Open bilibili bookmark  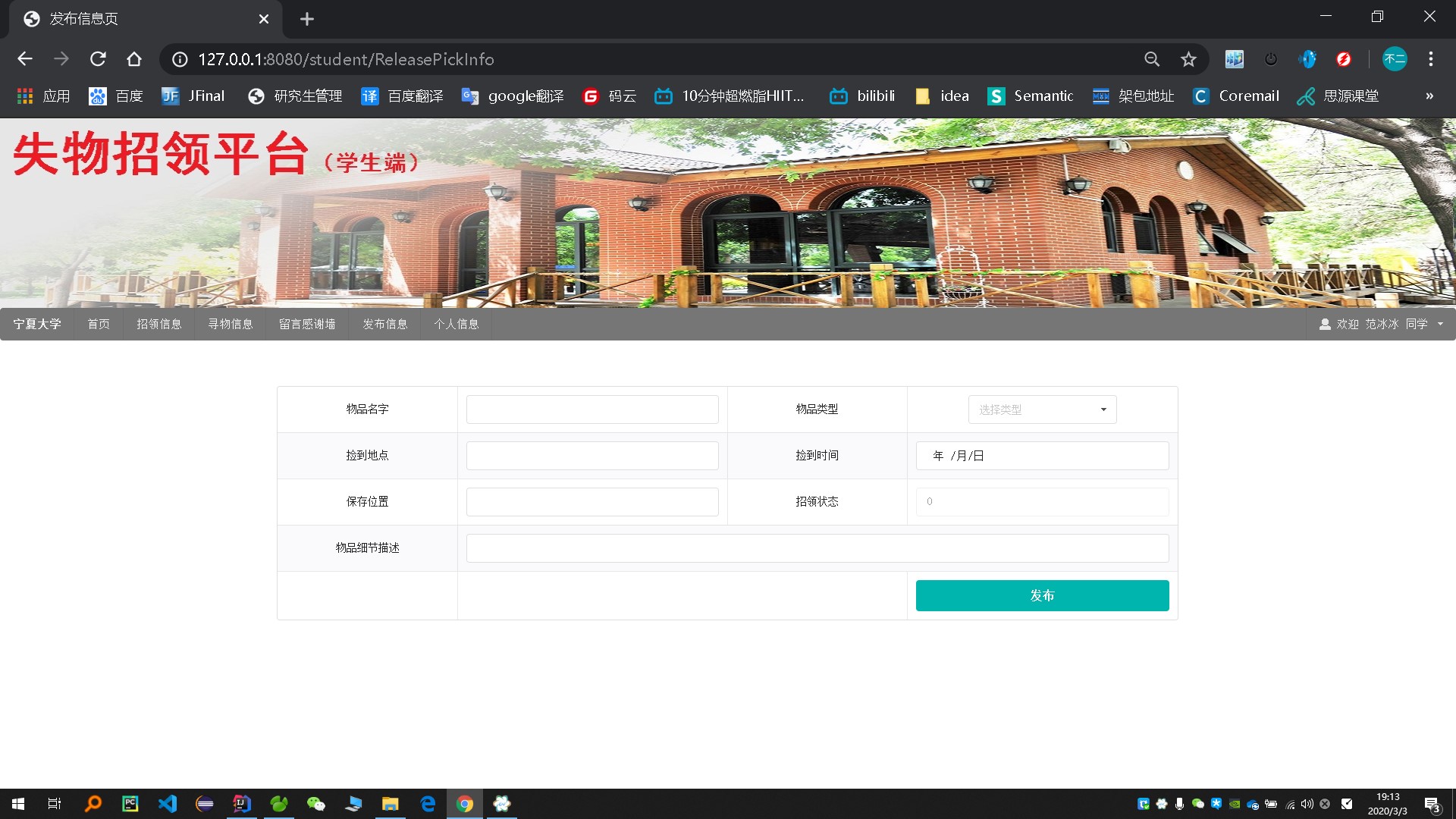862,96
